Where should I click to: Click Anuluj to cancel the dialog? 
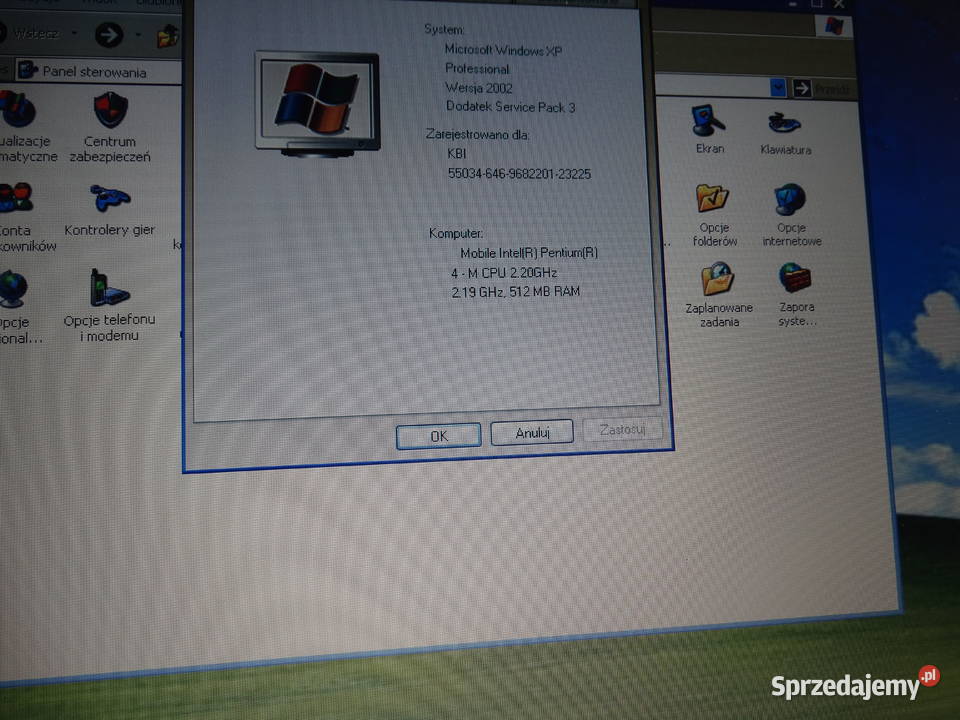(532, 432)
